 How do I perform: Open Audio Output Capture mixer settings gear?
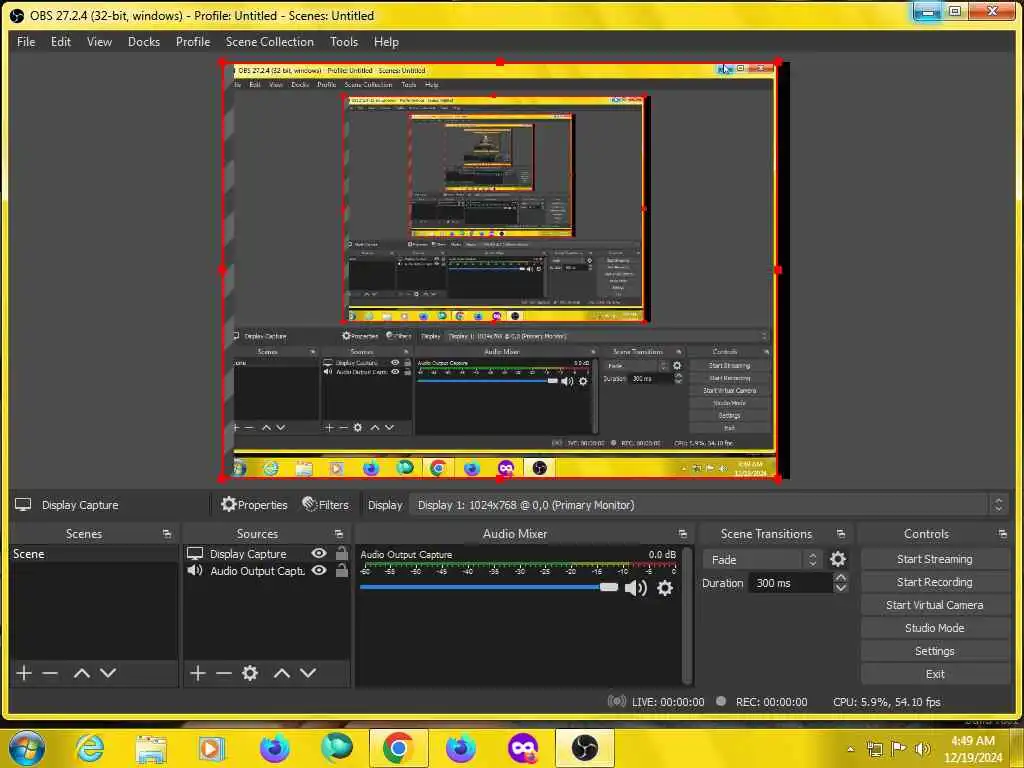(665, 588)
